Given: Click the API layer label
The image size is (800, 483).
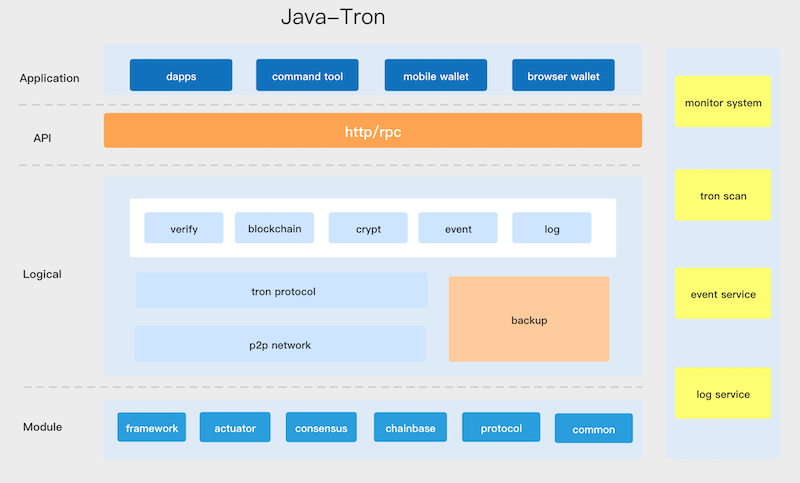Looking at the screenshot, I should click(x=42, y=138).
